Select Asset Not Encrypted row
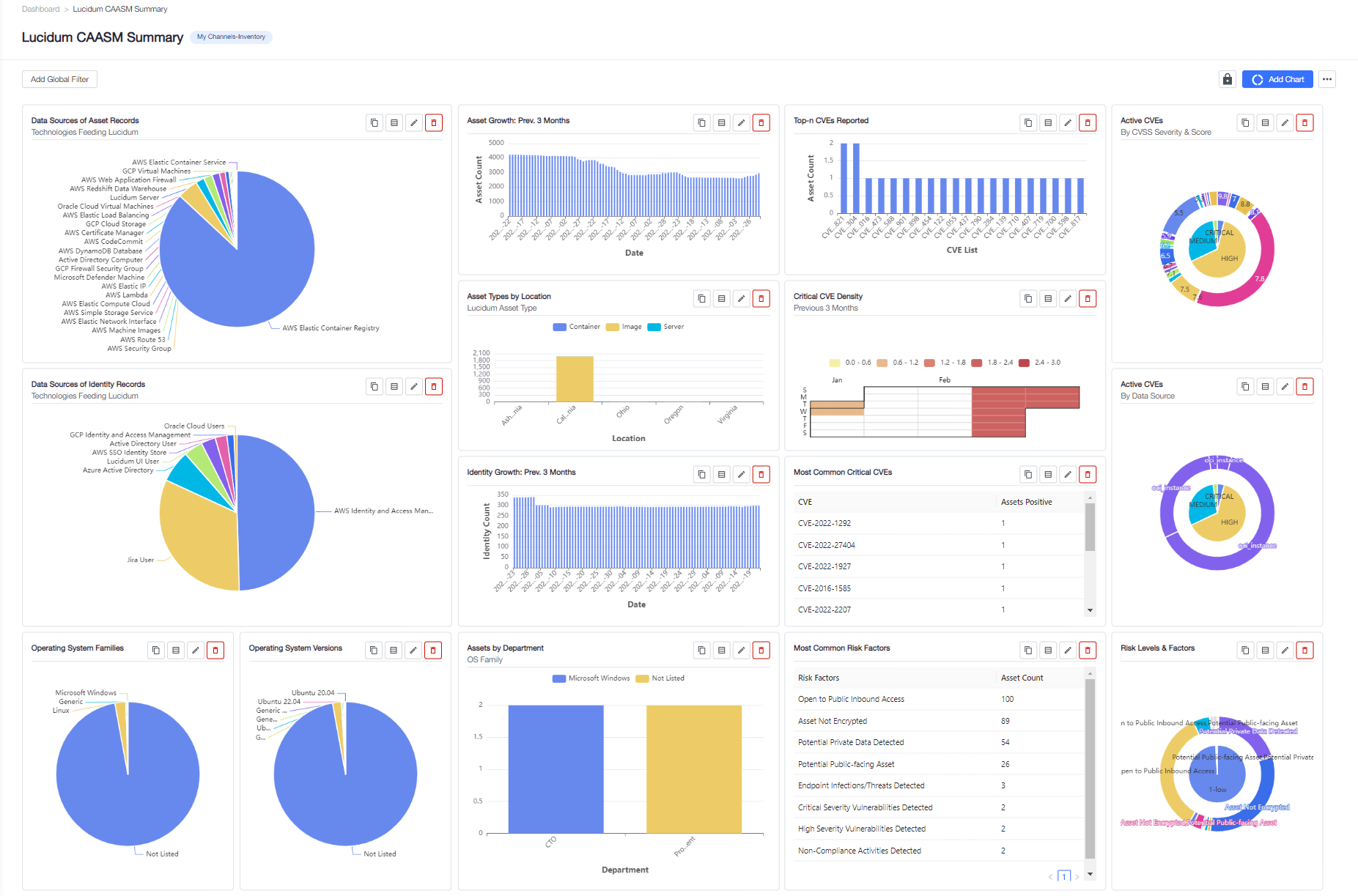 [x=938, y=721]
